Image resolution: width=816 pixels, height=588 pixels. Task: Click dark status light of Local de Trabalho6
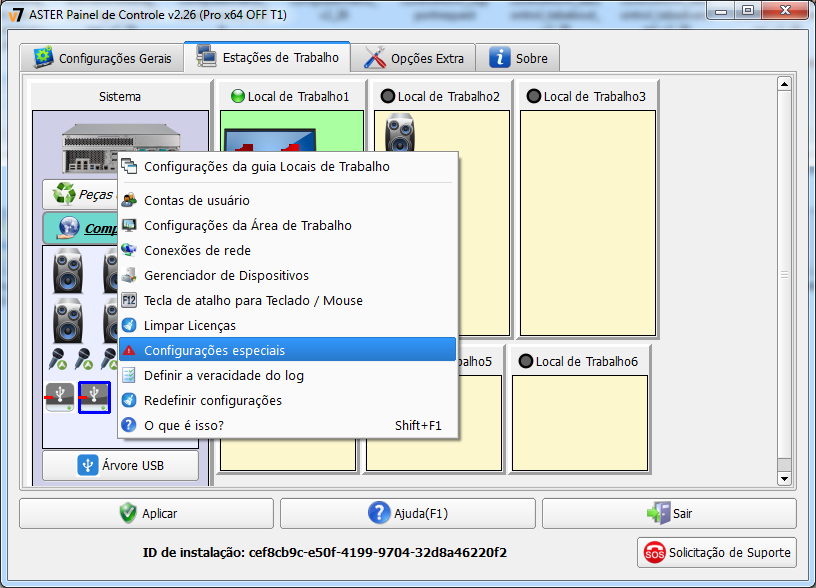pyautogui.click(x=526, y=361)
